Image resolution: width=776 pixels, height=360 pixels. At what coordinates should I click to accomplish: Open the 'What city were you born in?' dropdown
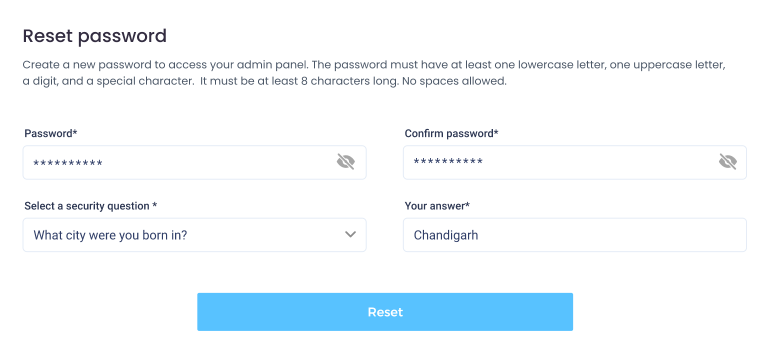(x=194, y=235)
